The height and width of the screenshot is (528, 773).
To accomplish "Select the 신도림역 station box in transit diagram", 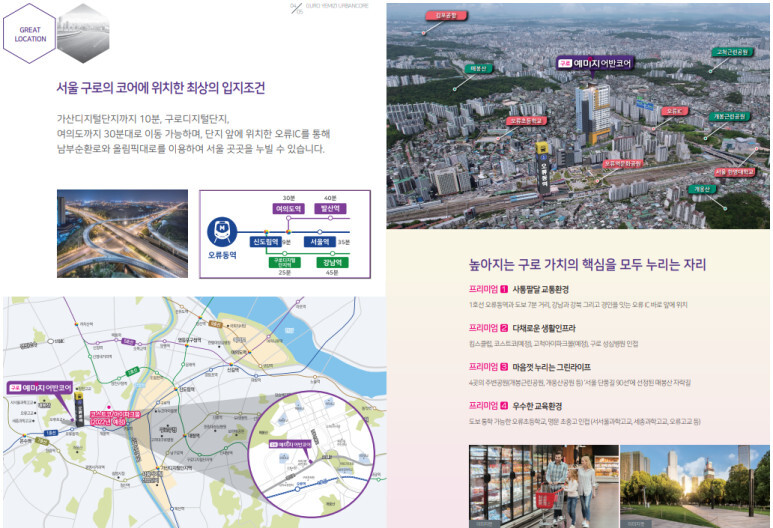I will point(266,242).
